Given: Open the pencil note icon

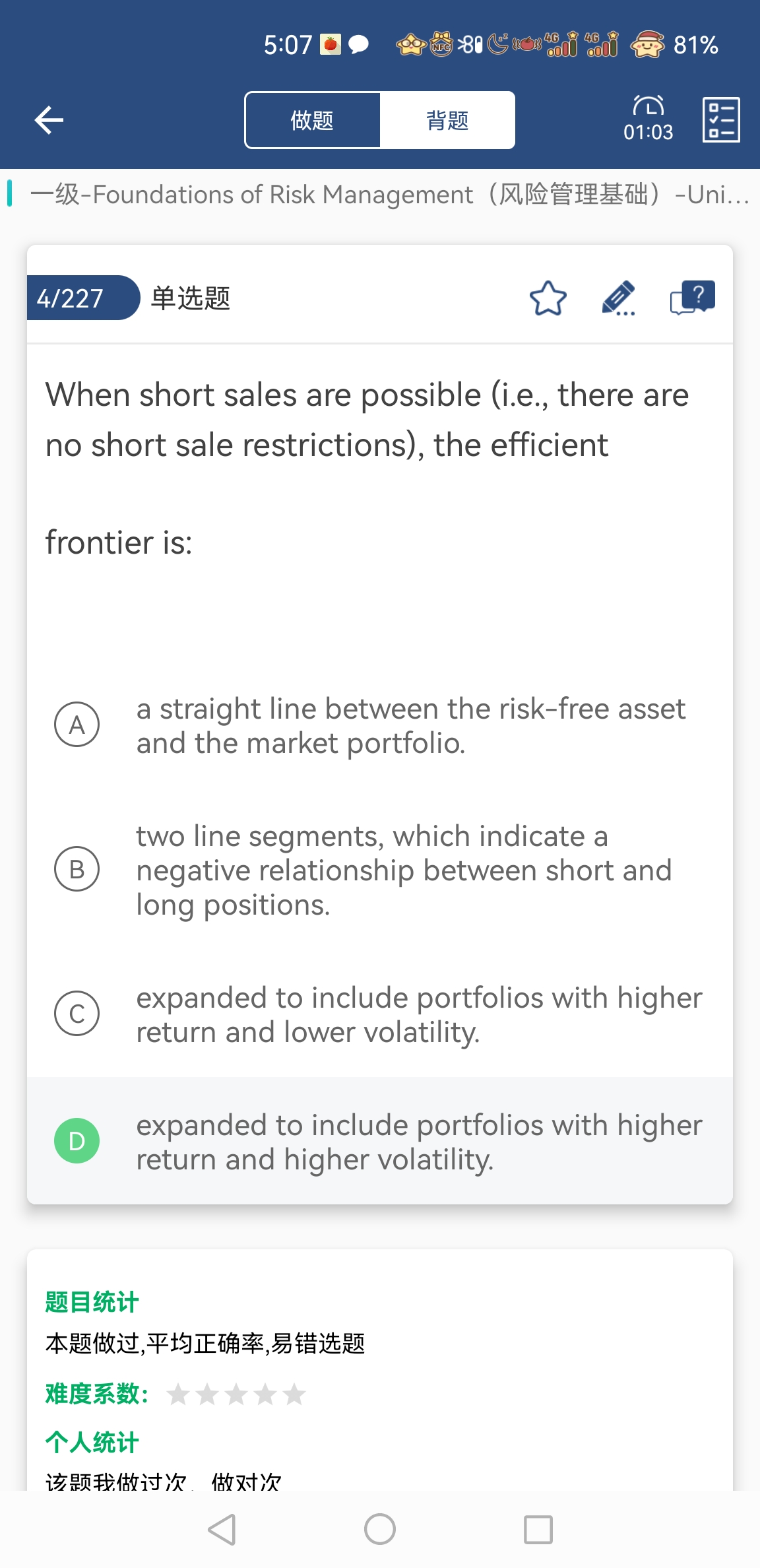Looking at the screenshot, I should pos(618,298).
